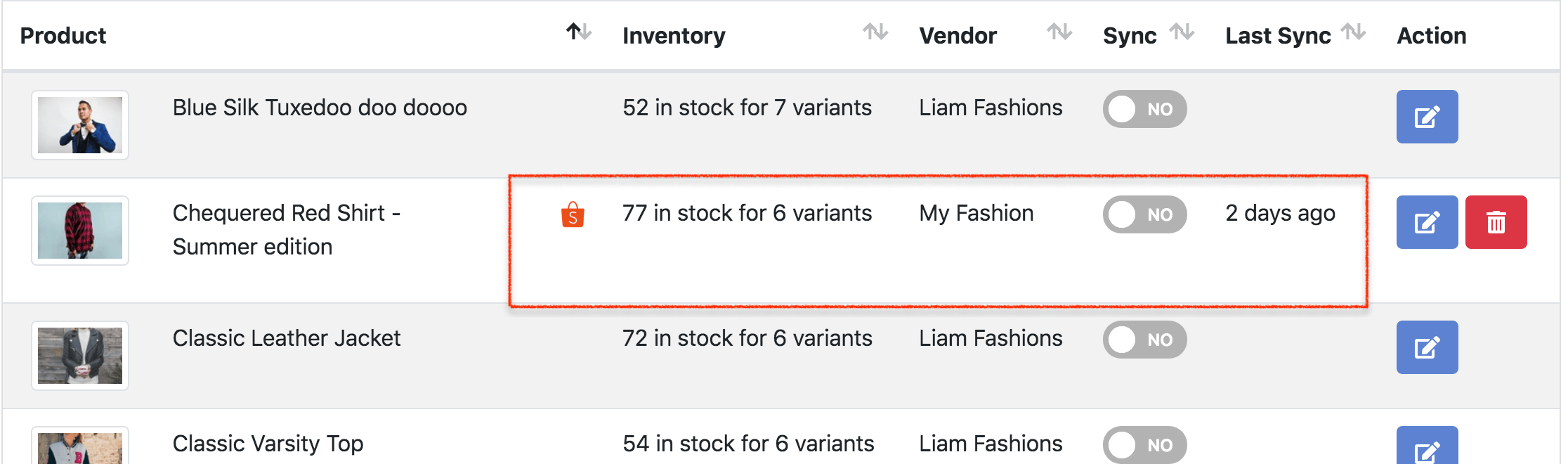The width and height of the screenshot is (1568, 464).
Task: Click Classic Leather Jacket thumbnail image
Action: [80, 356]
